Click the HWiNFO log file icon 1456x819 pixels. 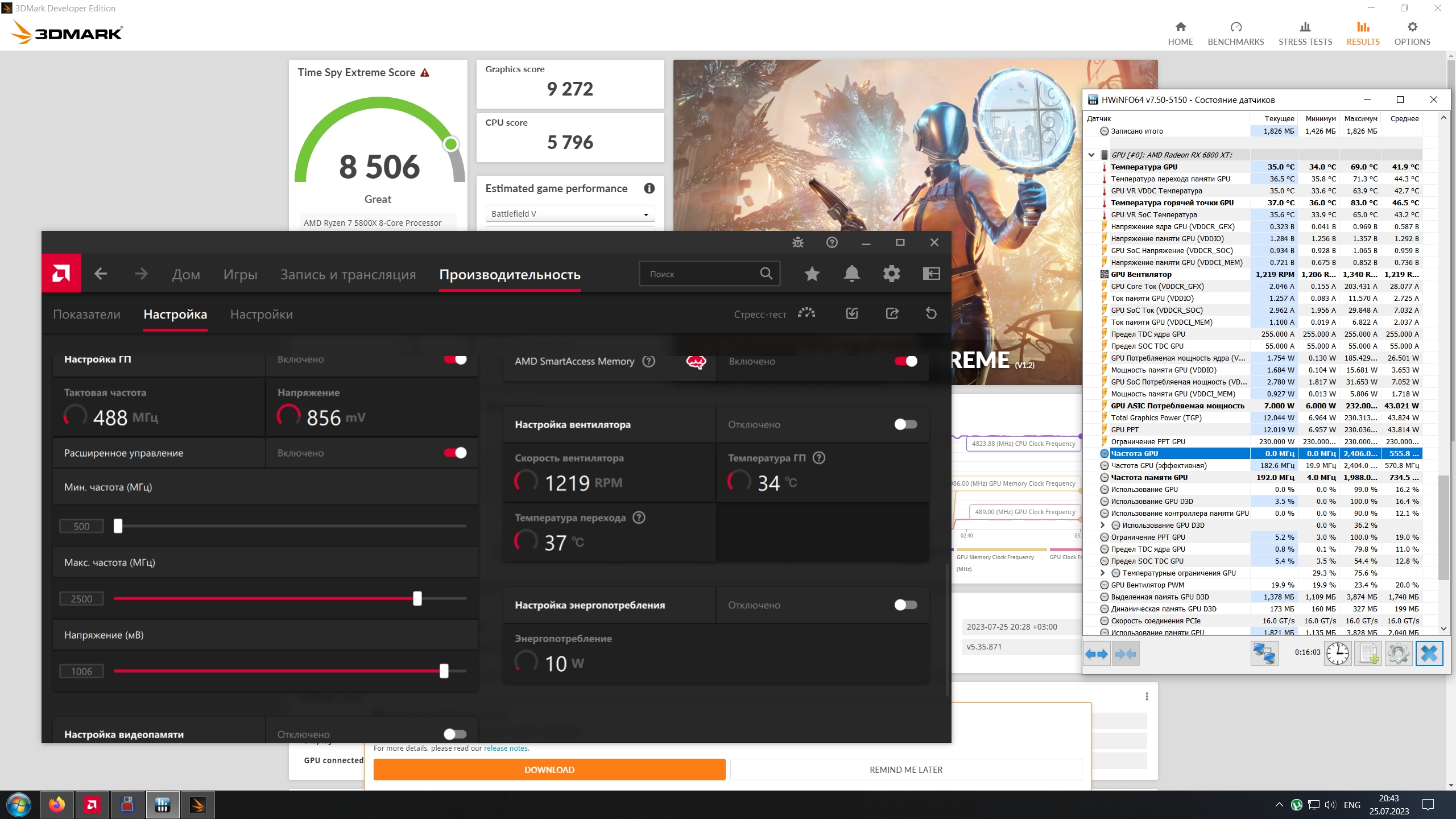1368,653
